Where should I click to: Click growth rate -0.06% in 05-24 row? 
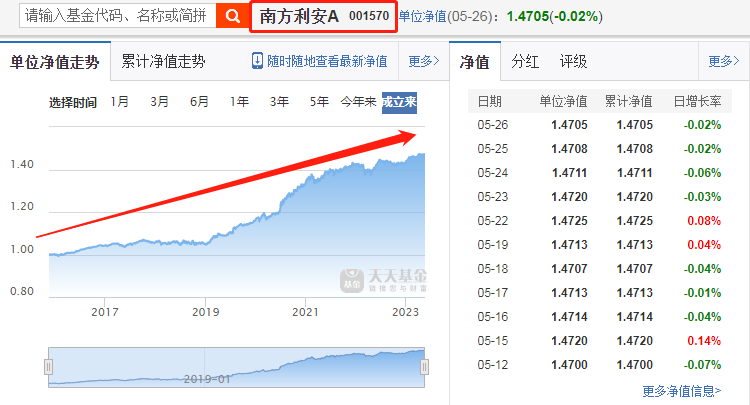702,173
